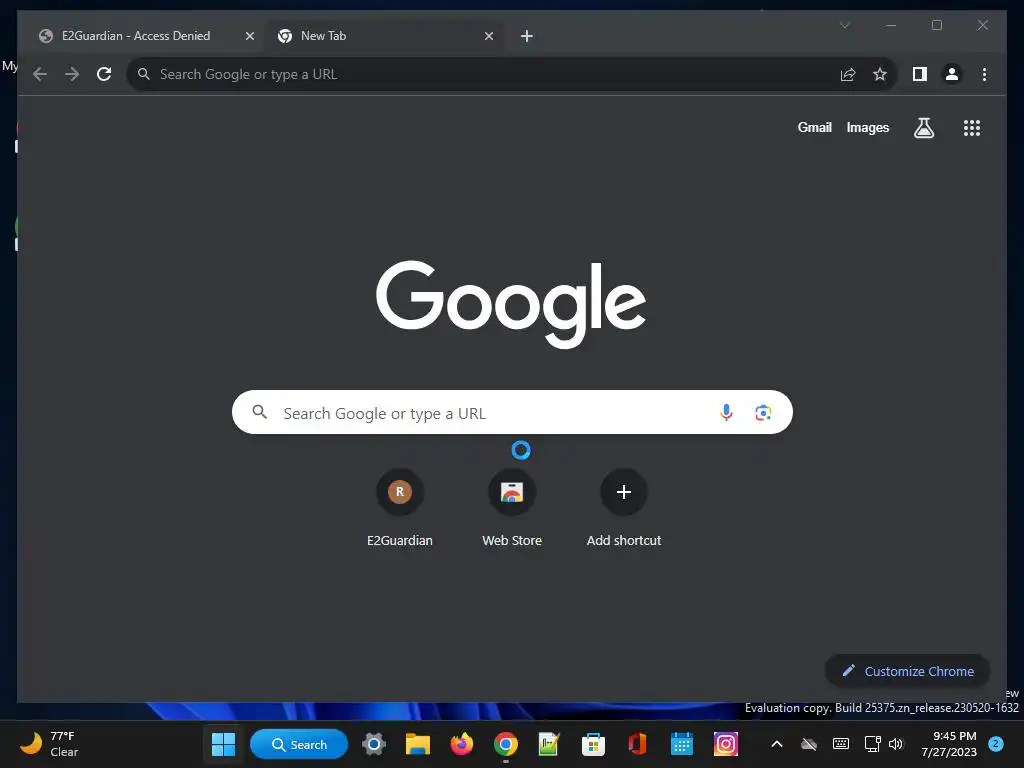Share this page using the share icon
1024x768 pixels.
[x=848, y=74]
